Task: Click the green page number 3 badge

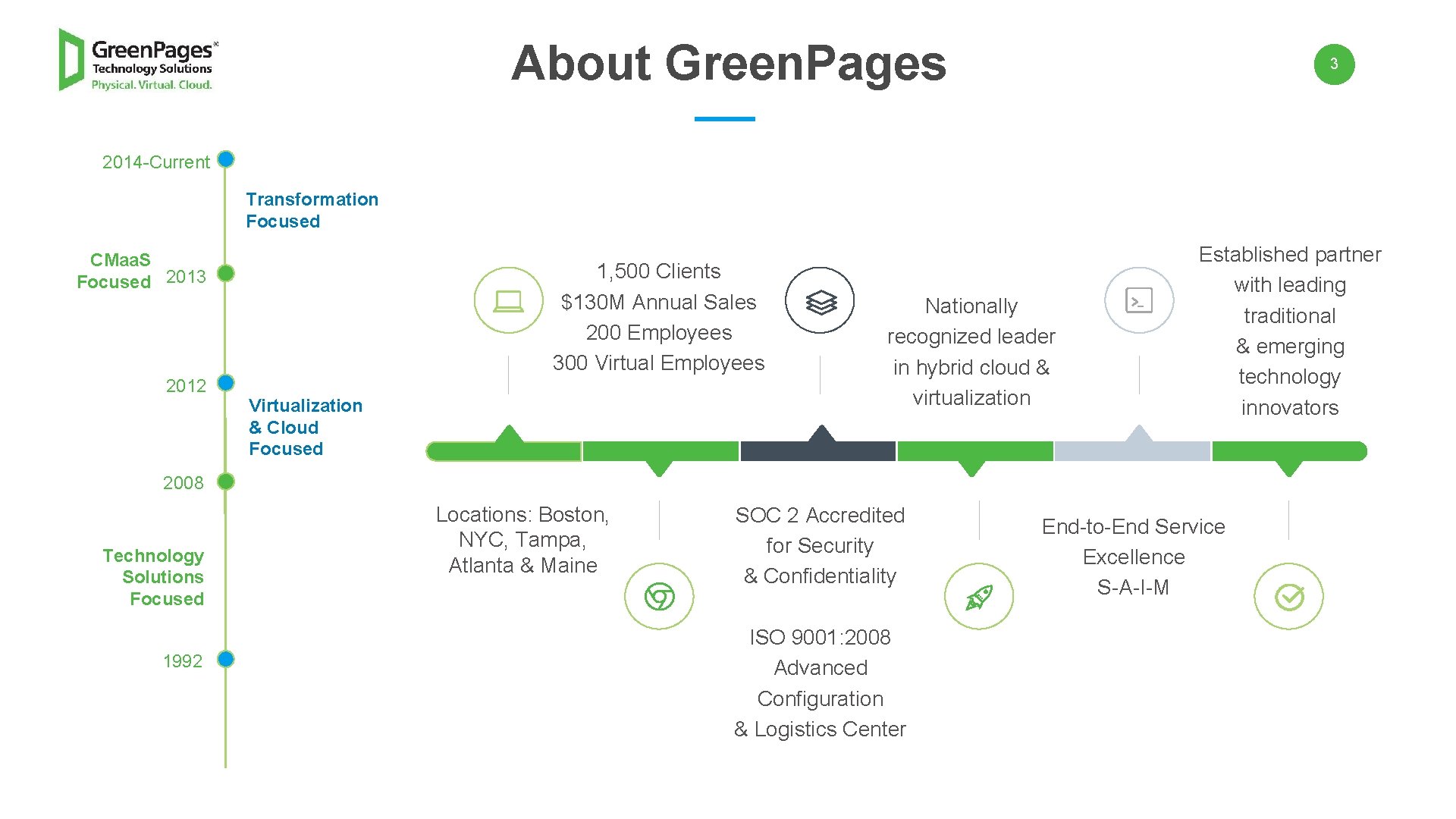Action: (x=1334, y=64)
